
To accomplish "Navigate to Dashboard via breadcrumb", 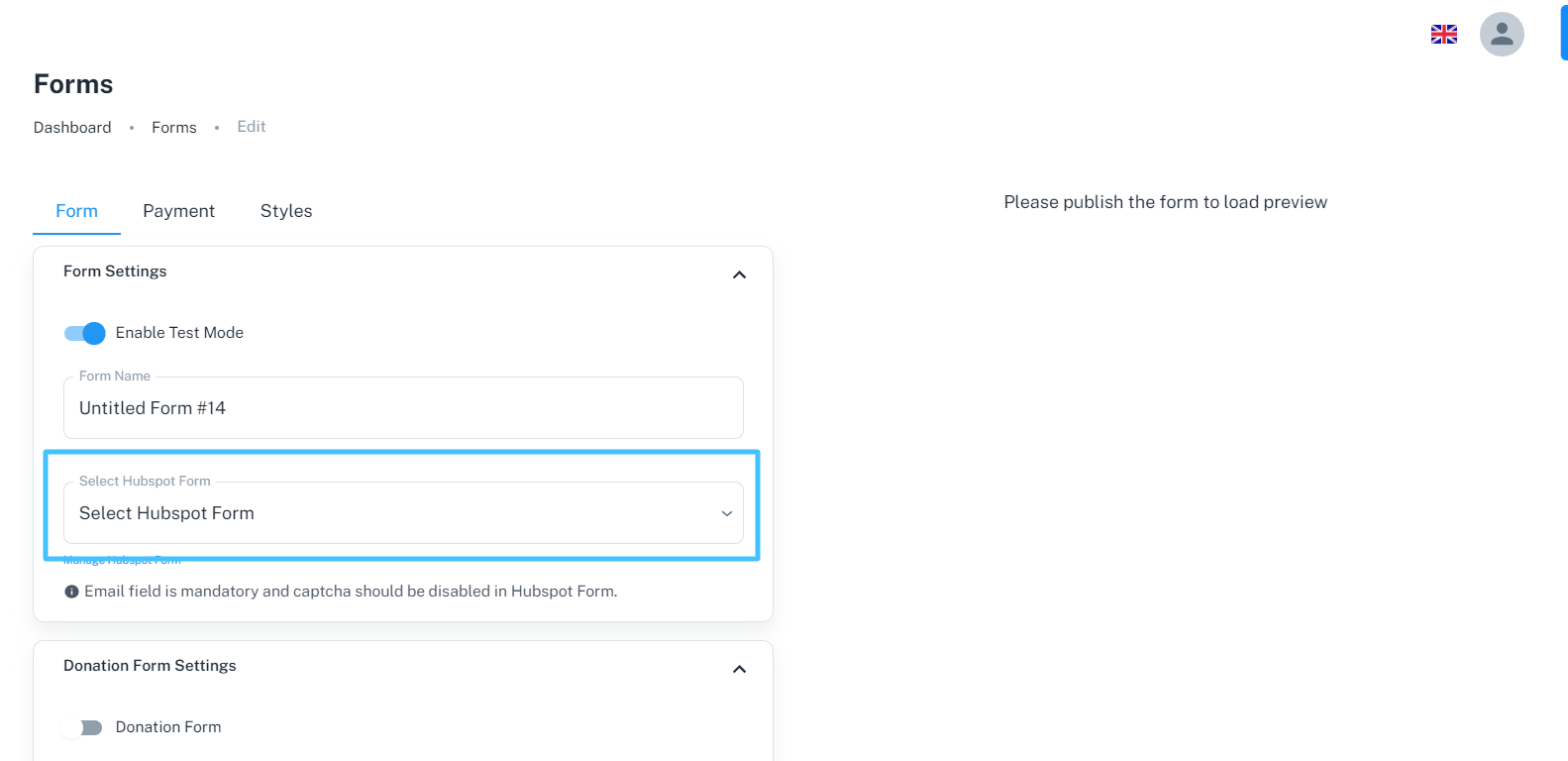I will pyautogui.click(x=72, y=127).
